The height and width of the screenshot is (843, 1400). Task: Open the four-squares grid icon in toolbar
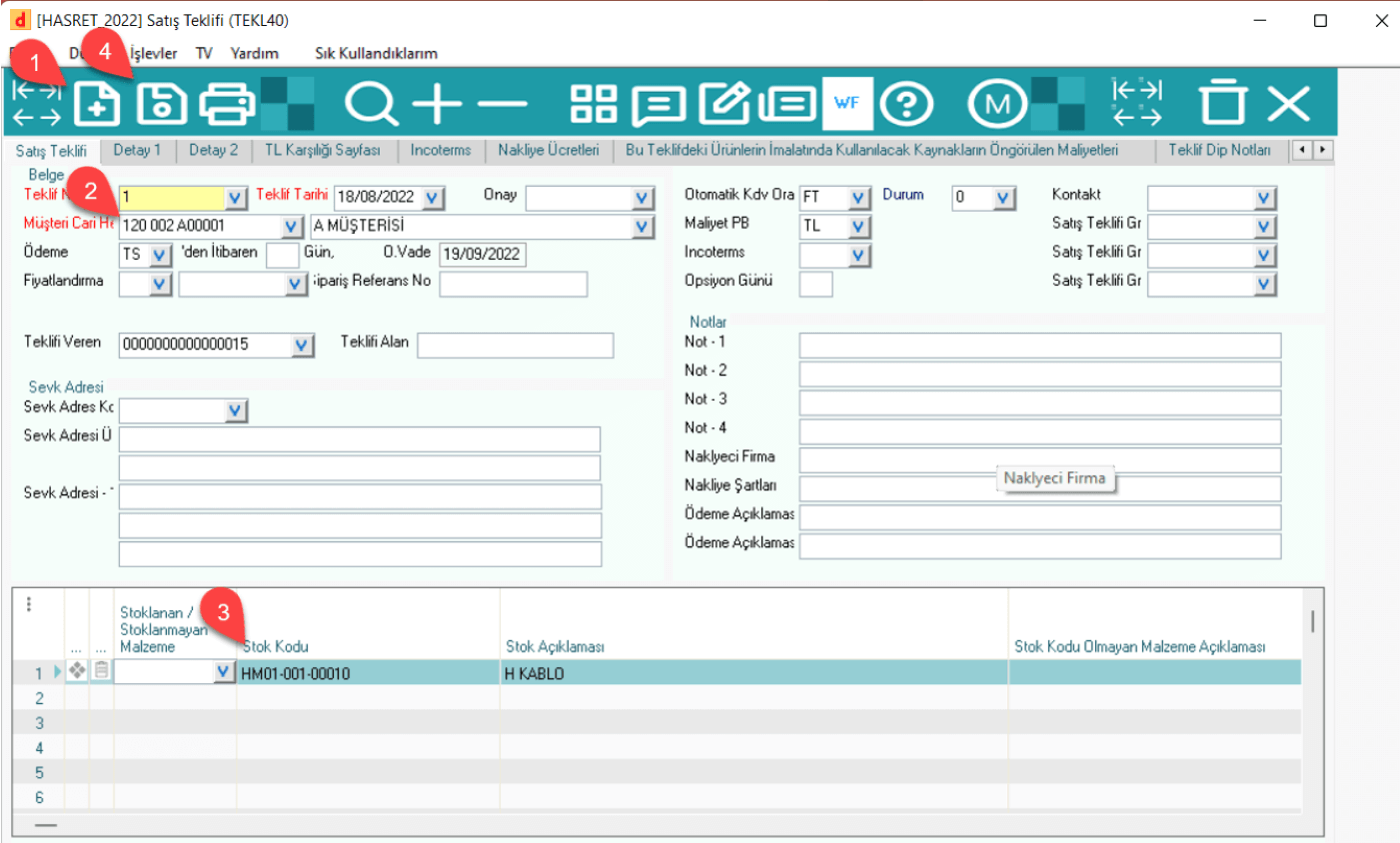pyautogui.click(x=595, y=103)
